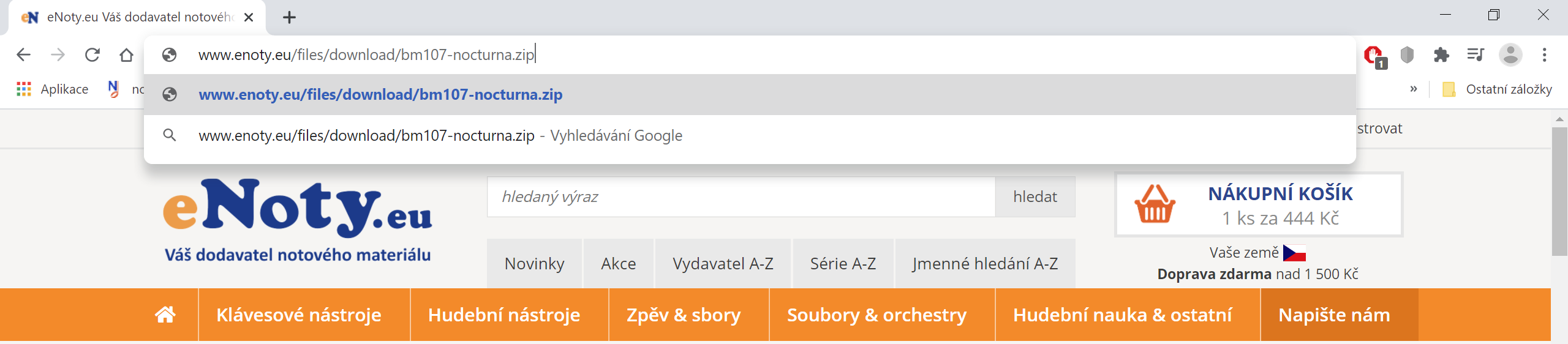The height and width of the screenshot is (344, 1568).
Task: Open the Nákupní košík shopping cart
Action: point(1259,205)
